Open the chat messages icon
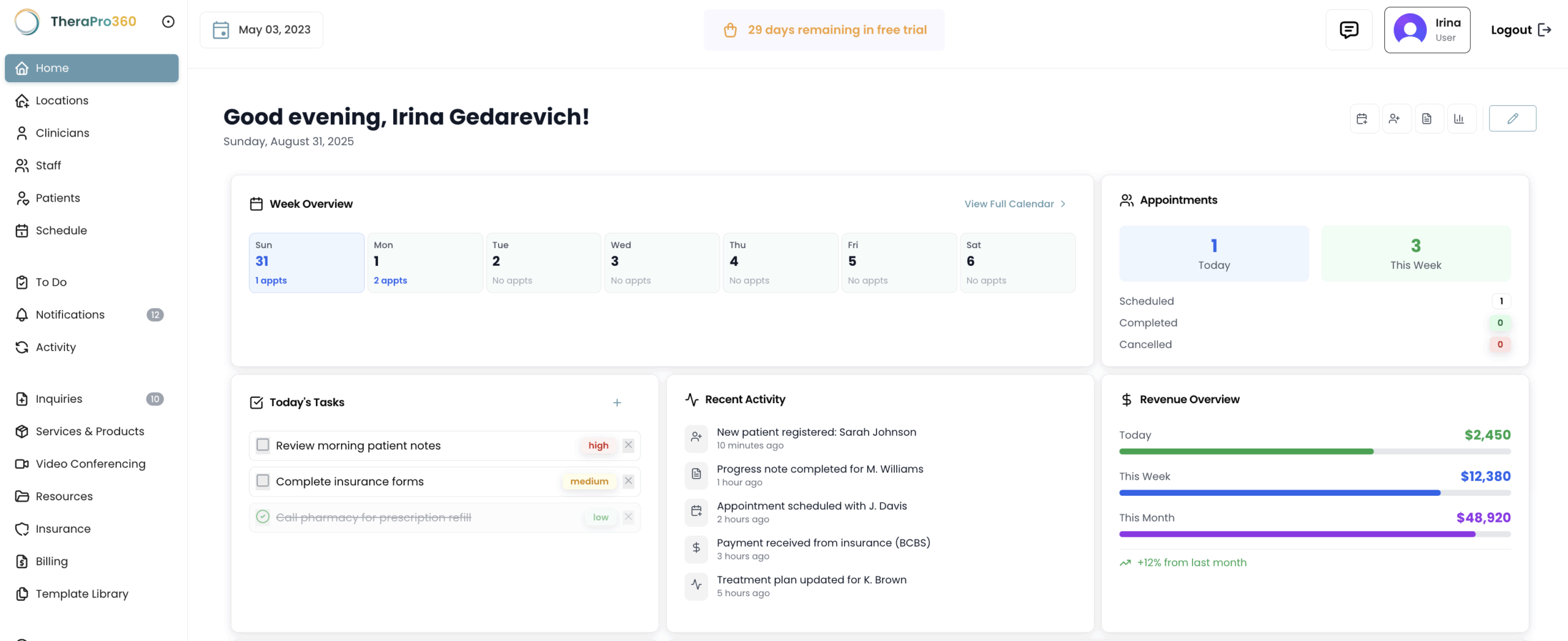The image size is (1568, 641). click(x=1349, y=29)
